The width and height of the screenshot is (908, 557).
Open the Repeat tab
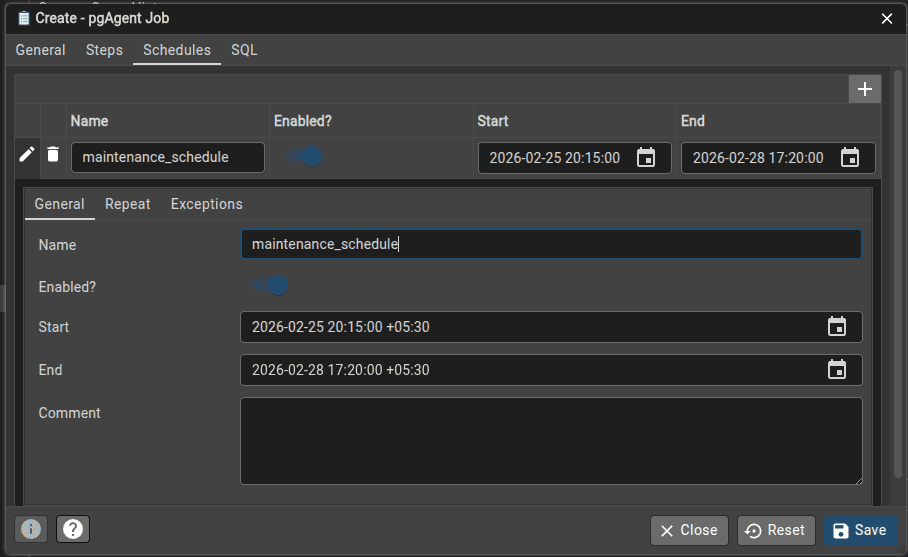pos(127,204)
